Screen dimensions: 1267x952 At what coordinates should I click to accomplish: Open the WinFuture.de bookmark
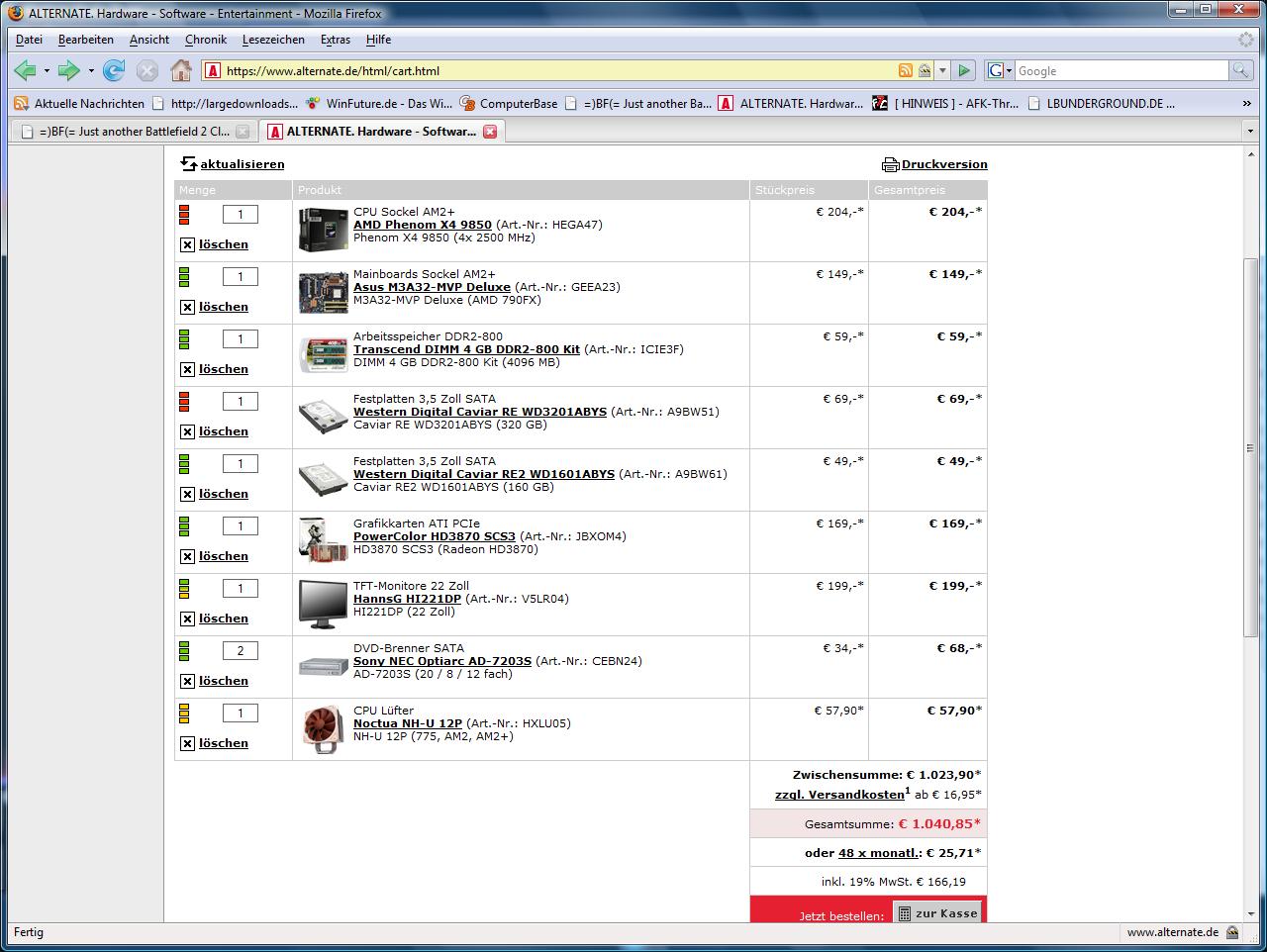coord(379,103)
